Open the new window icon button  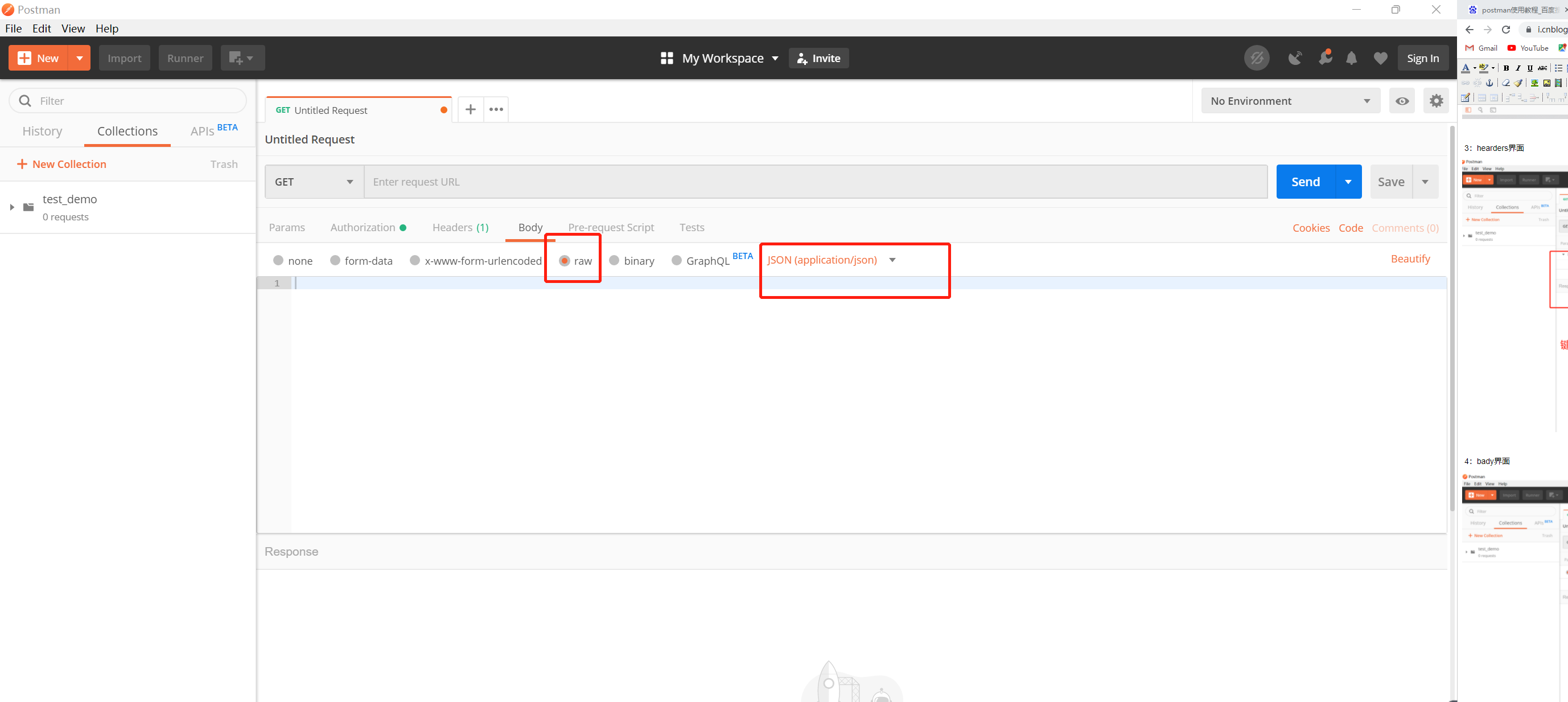242,58
